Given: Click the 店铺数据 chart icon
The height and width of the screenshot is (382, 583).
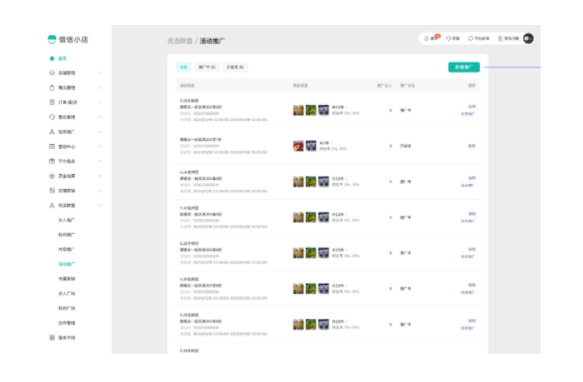Looking at the screenshot, I should click(x=52, y=190).
